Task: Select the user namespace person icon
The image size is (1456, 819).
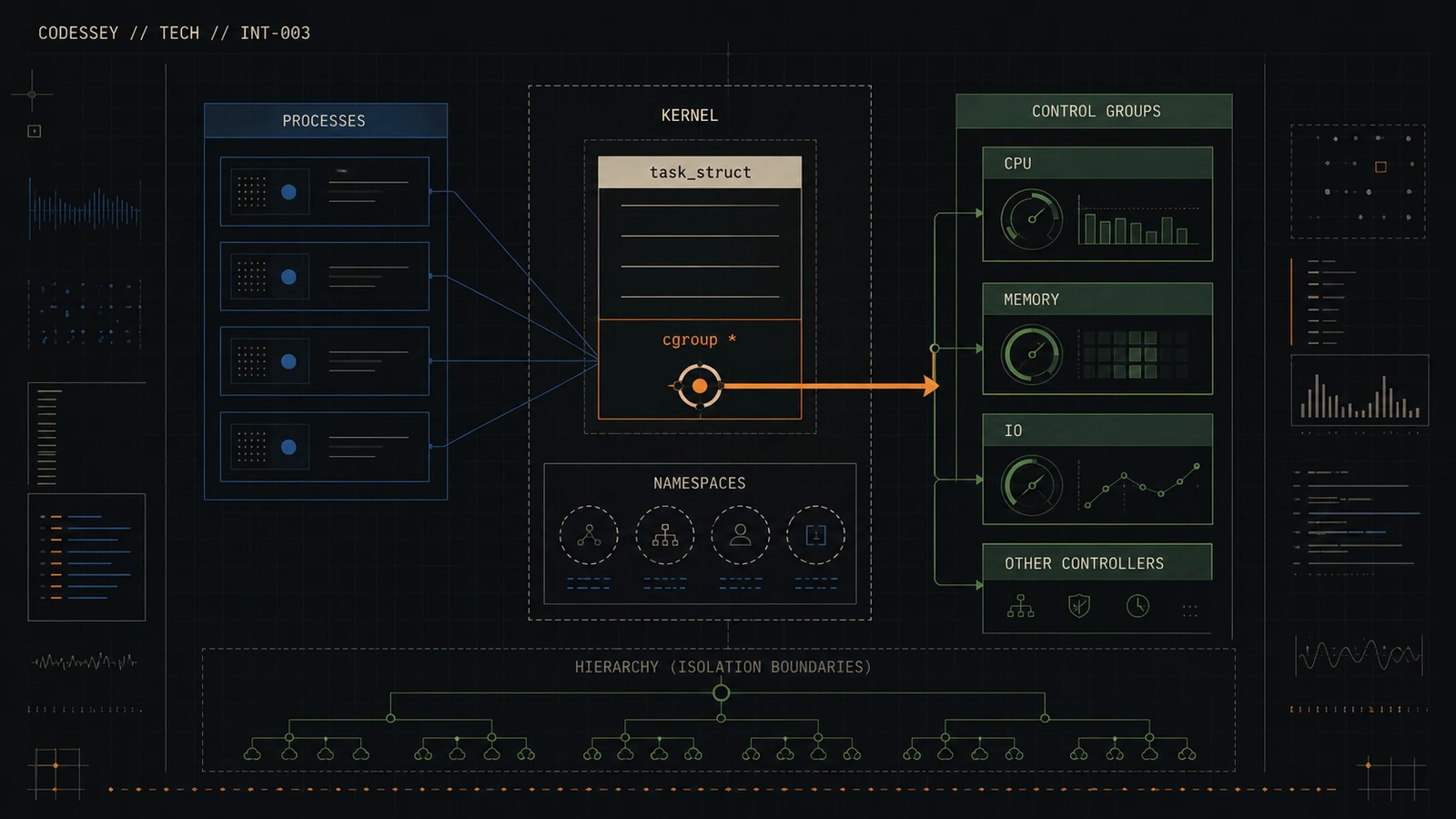Action: click(741, 535)
